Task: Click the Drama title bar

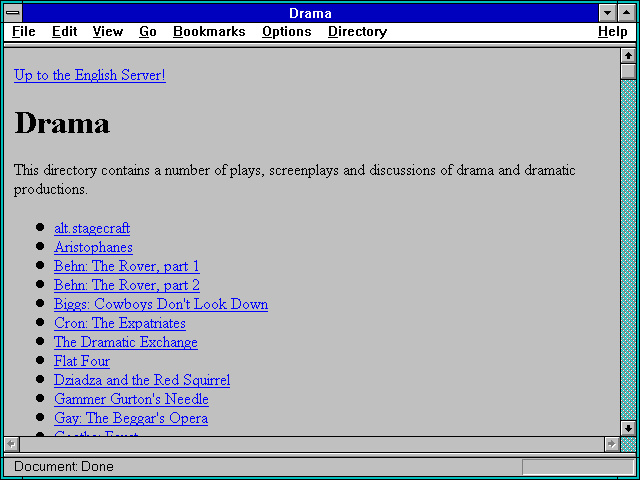Action: pos(310,13)
